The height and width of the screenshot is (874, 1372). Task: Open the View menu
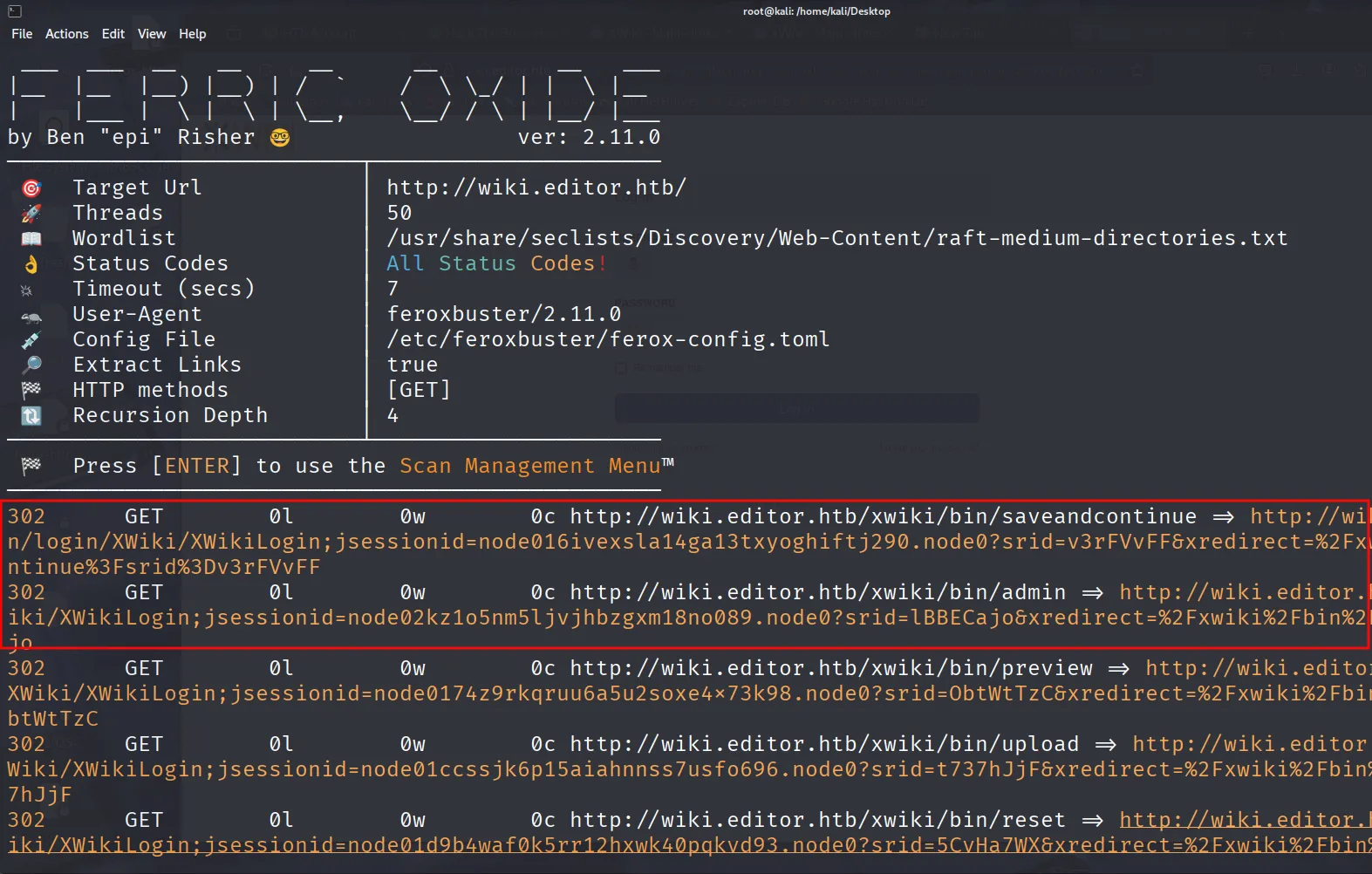click(x=152, y=34)
